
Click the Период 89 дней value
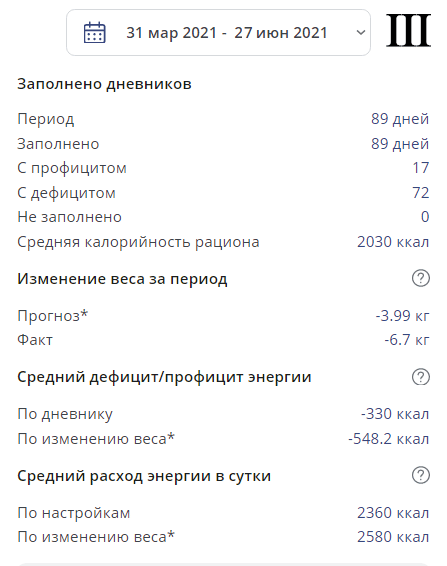(400, 119)
